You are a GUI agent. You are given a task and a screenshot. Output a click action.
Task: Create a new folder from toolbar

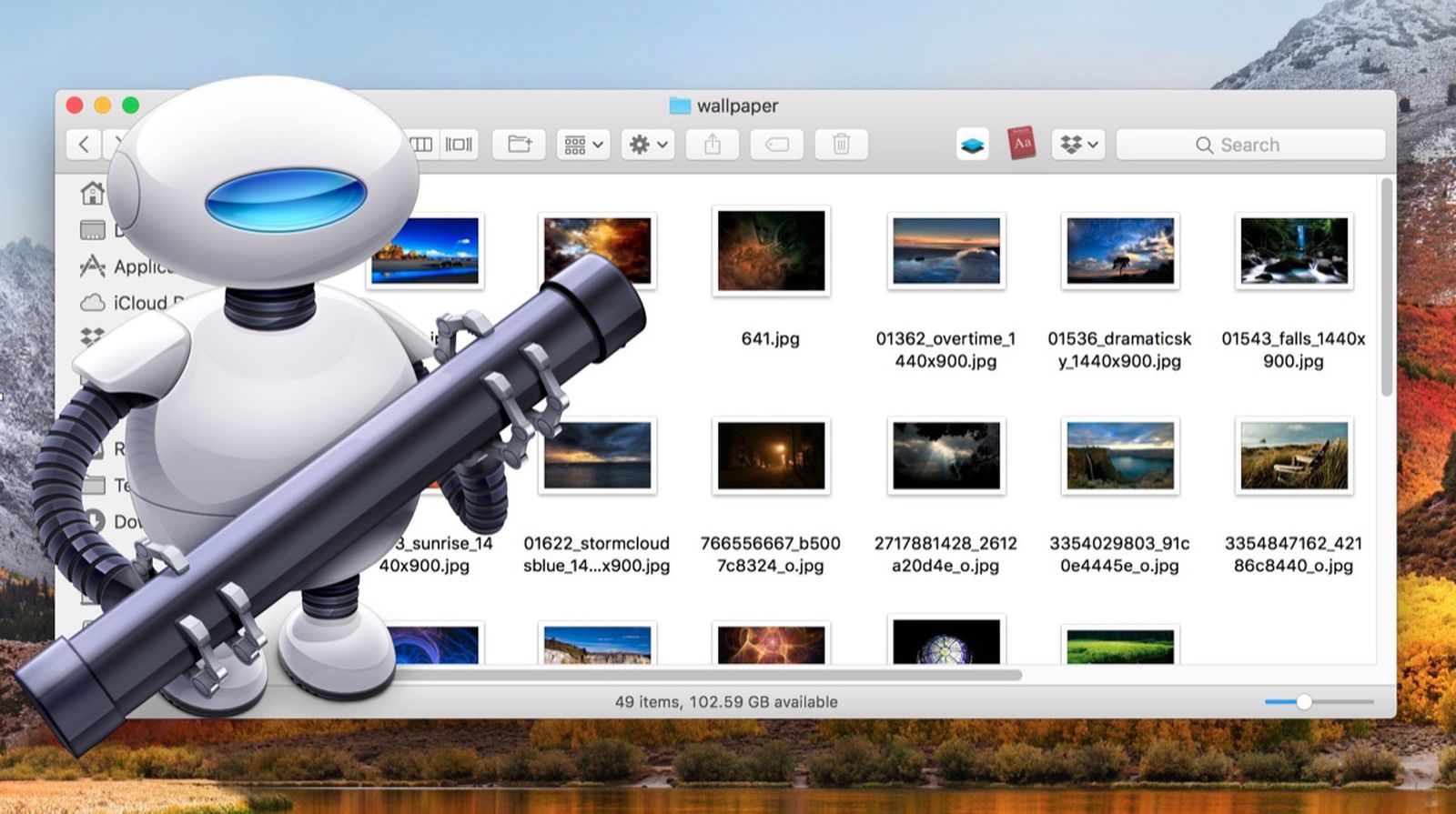(520, 145)
